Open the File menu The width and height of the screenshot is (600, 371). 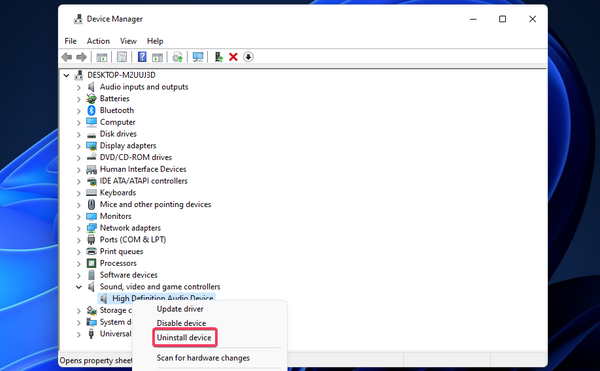(70, 41)
